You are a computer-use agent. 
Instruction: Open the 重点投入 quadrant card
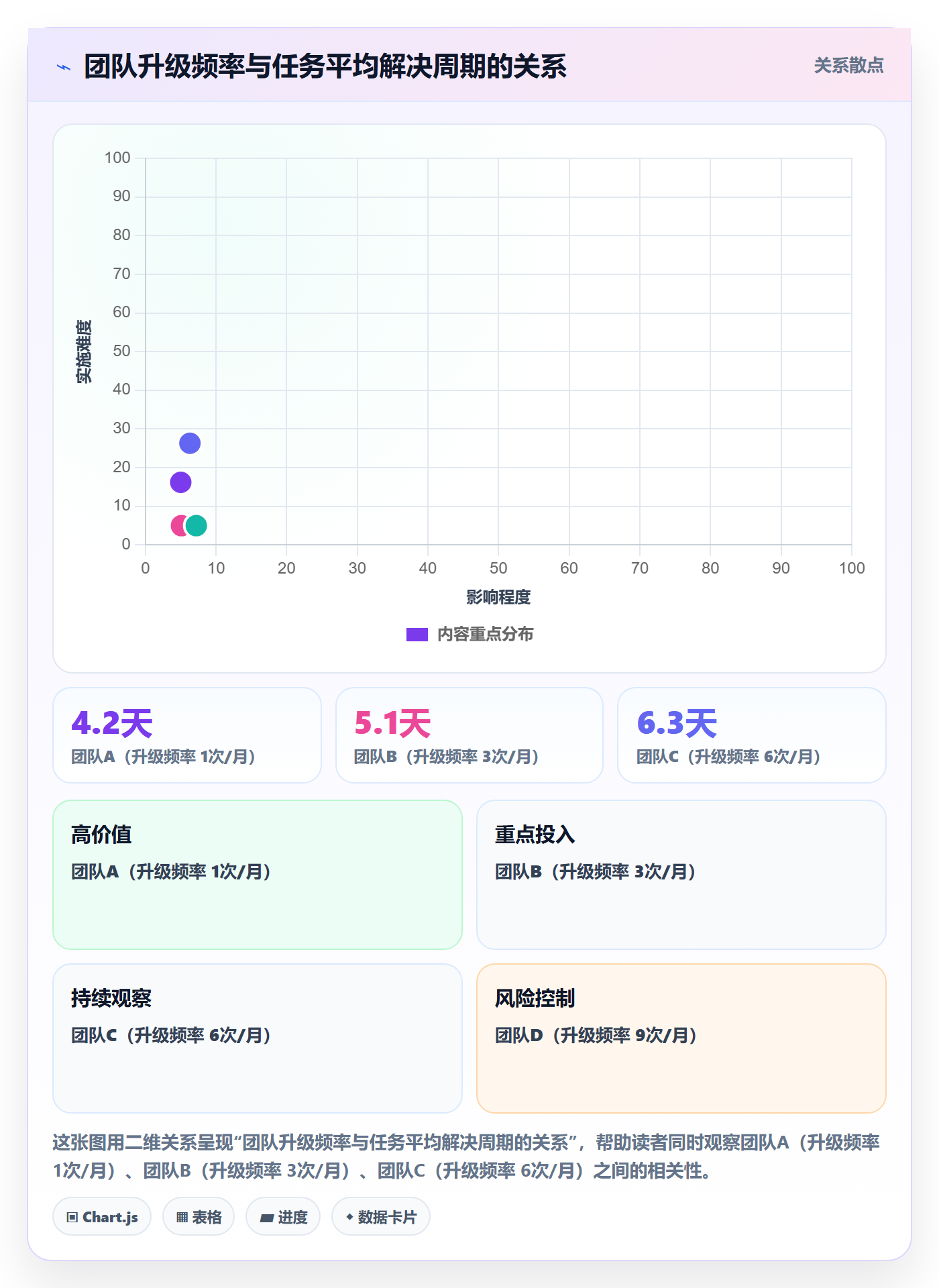[681, 875]
